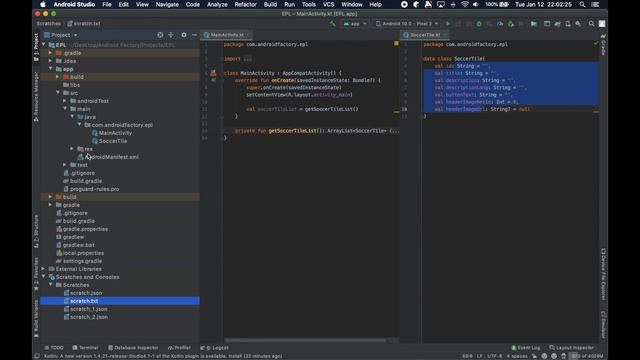Switch to SoccerTile.kt editor tab
Viewport: 640px width, 360px height.
425,35
